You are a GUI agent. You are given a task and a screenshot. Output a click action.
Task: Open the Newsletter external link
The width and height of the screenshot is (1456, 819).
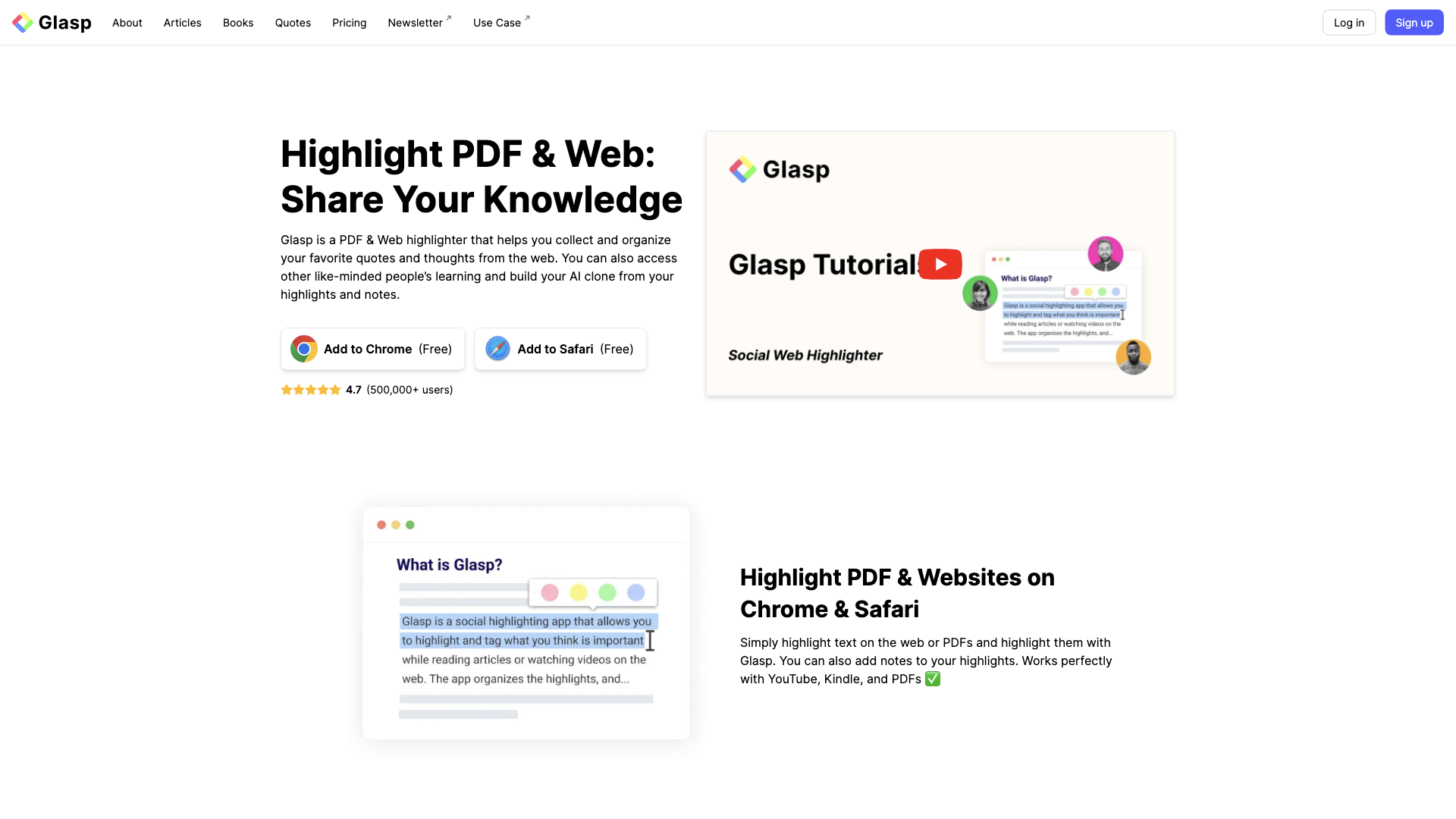[x=419, y=23]
